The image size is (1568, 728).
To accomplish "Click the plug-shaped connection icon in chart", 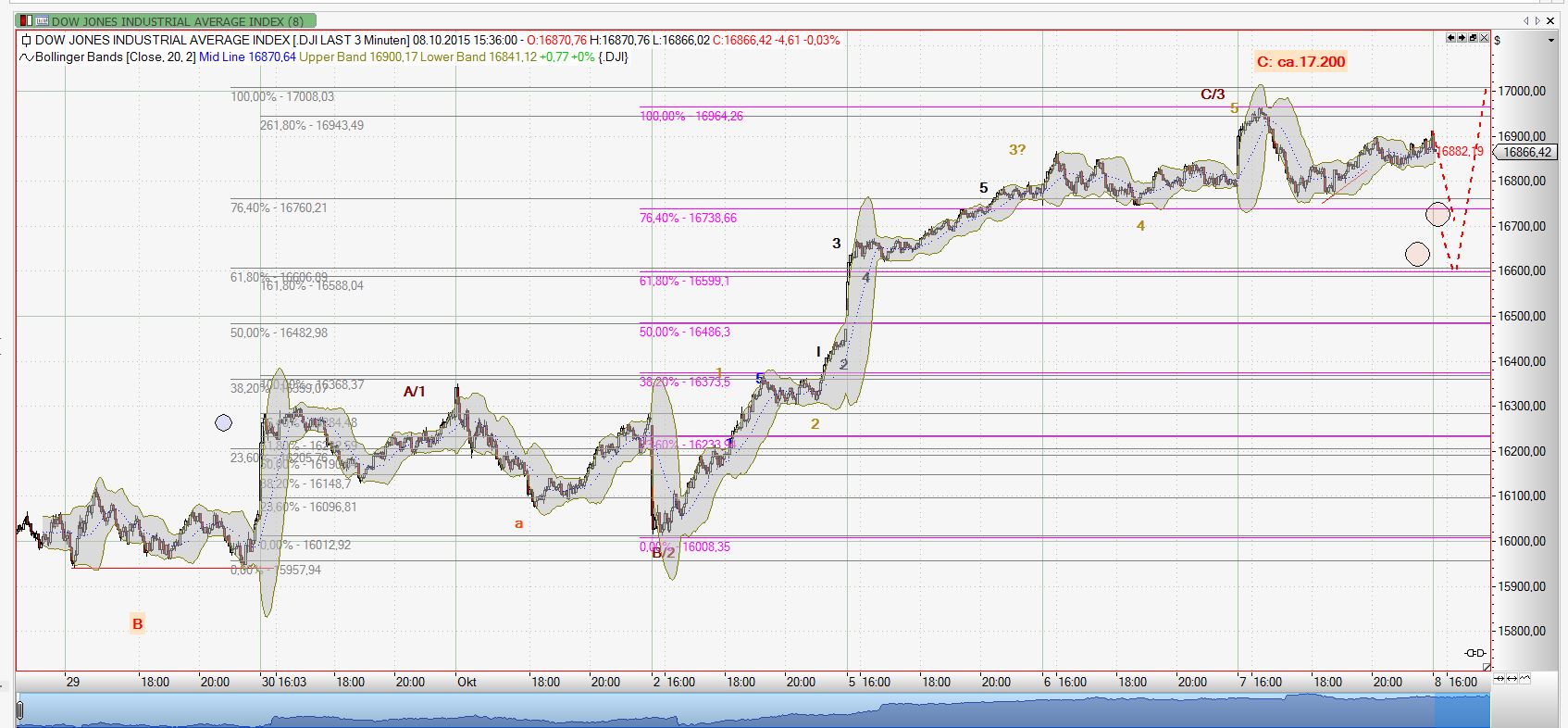I will (x=1475, y=653).
